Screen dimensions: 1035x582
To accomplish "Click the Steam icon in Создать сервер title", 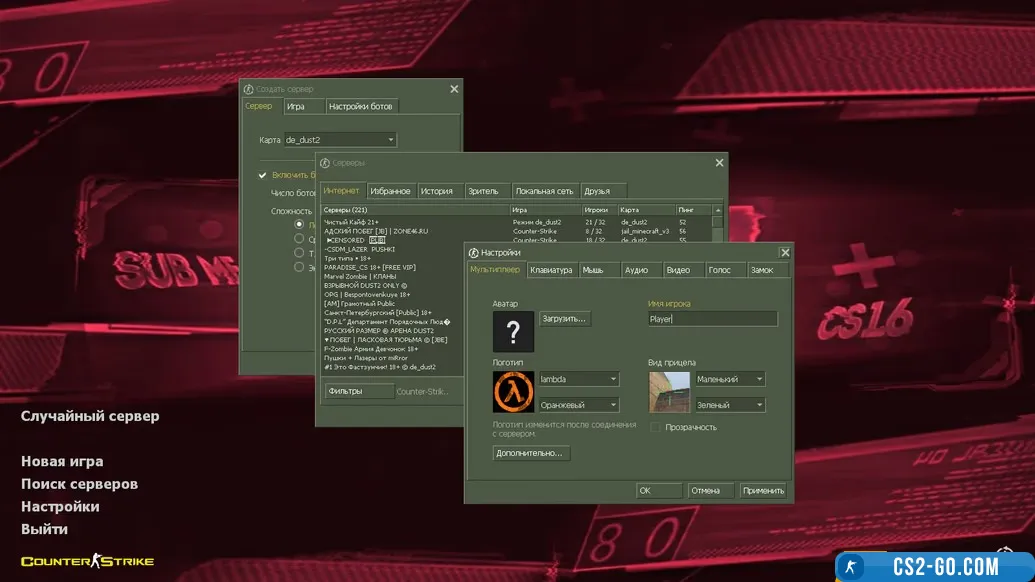I will pos(248,89).
